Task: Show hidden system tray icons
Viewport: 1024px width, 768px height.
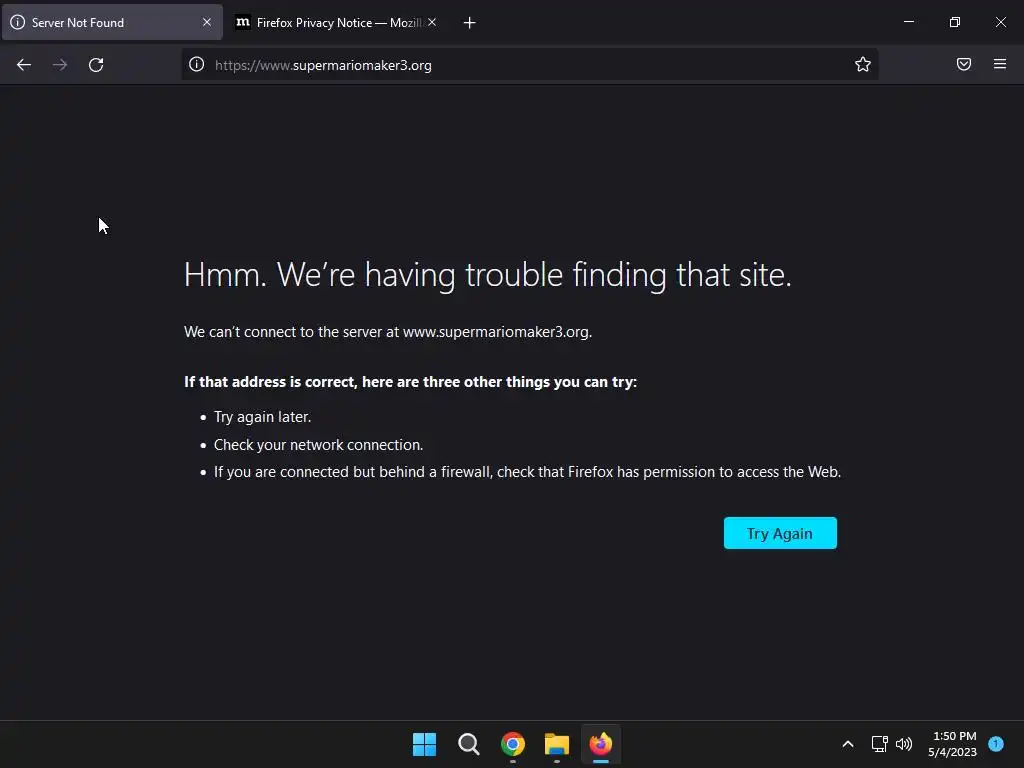Action: 848,744
